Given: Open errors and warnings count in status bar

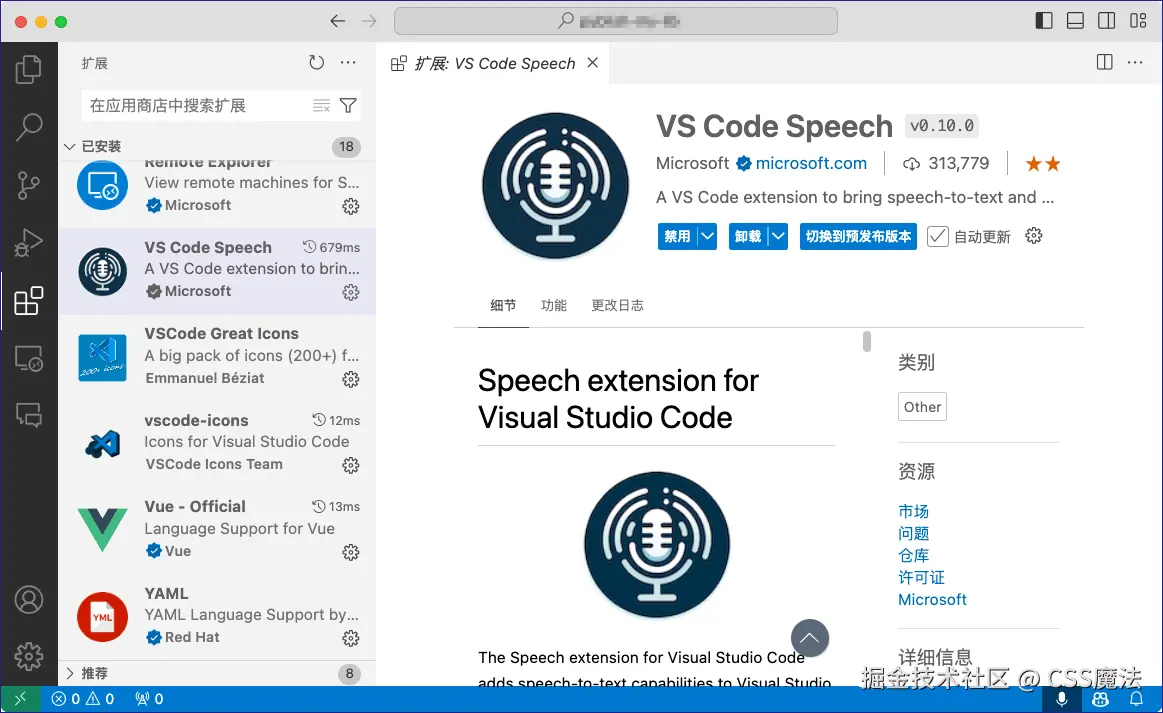Looking at the screenshot, I should [82, 699].
